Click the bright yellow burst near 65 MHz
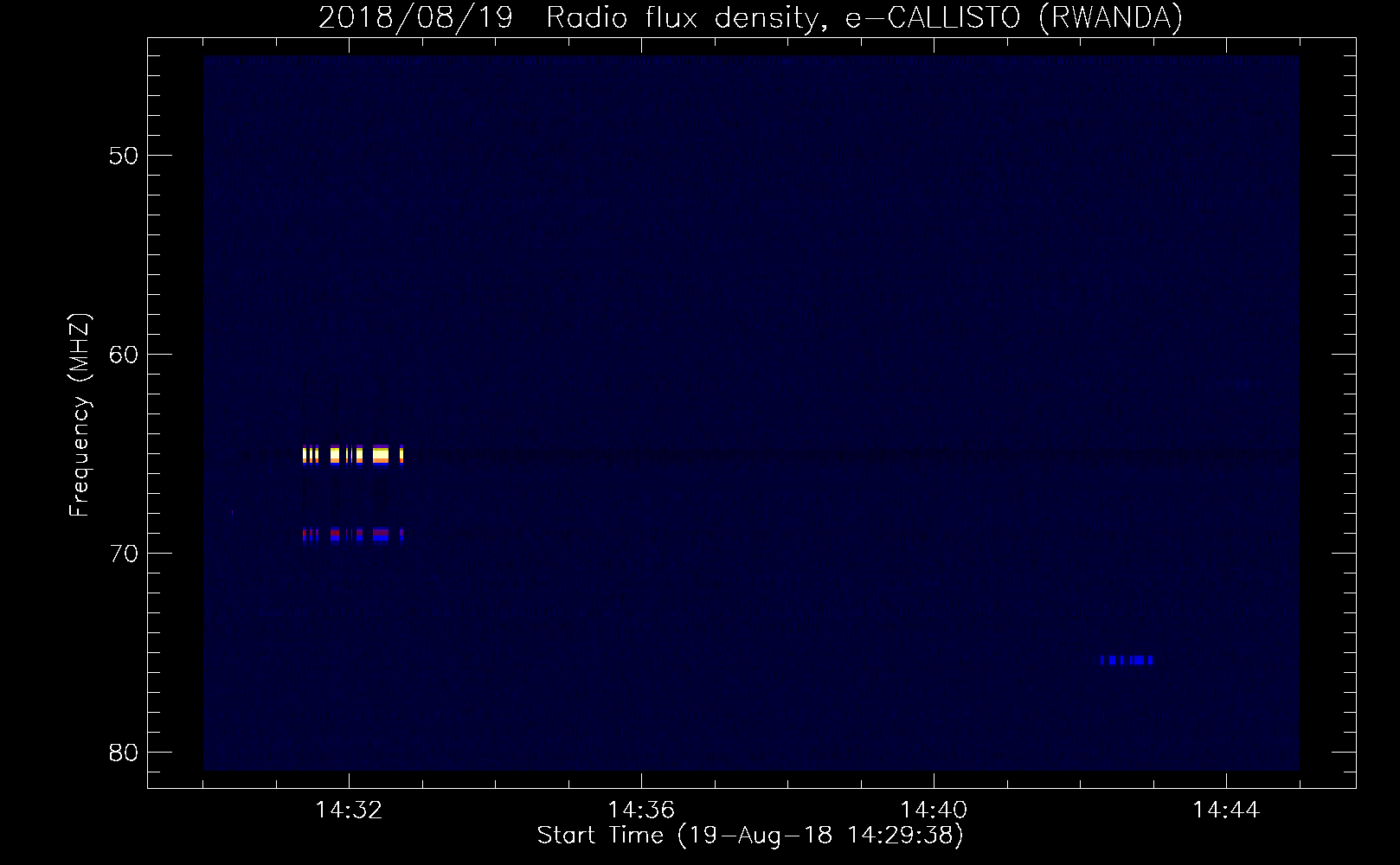This screenshot has width=1400, height=865. (353, 454)
